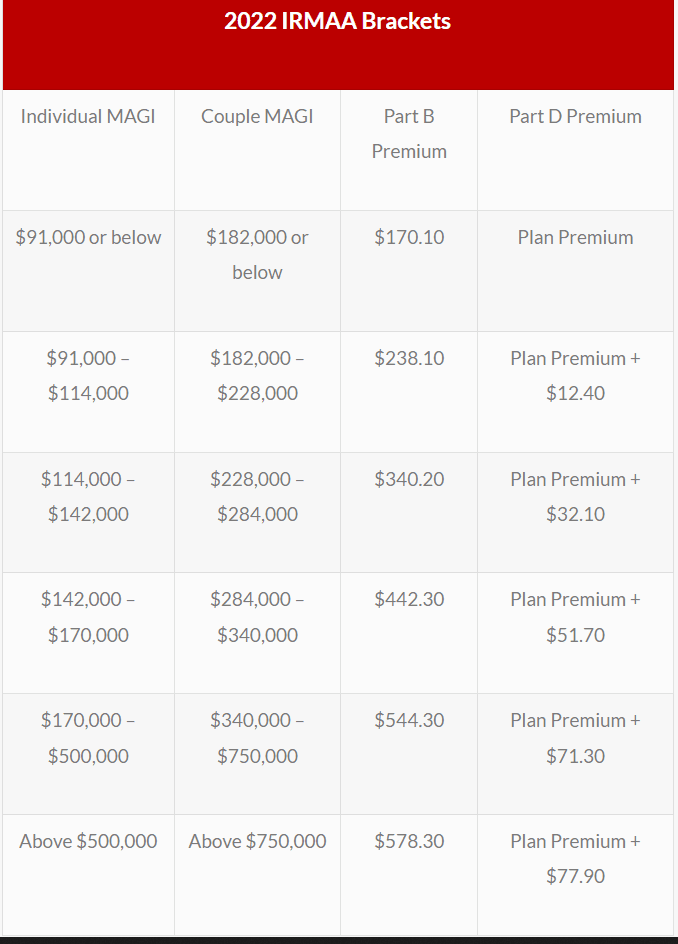Select the Above $500,000 cell

(88, 841)
